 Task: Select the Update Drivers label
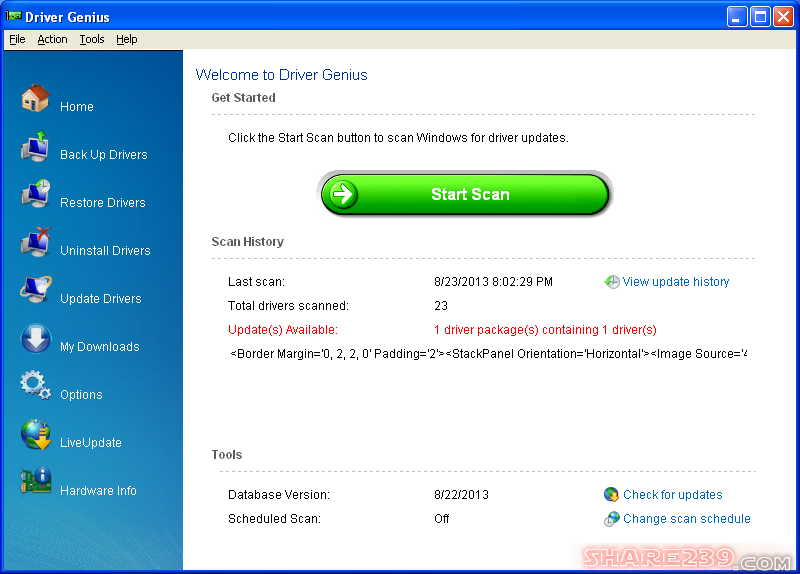(x=101, y=298)
